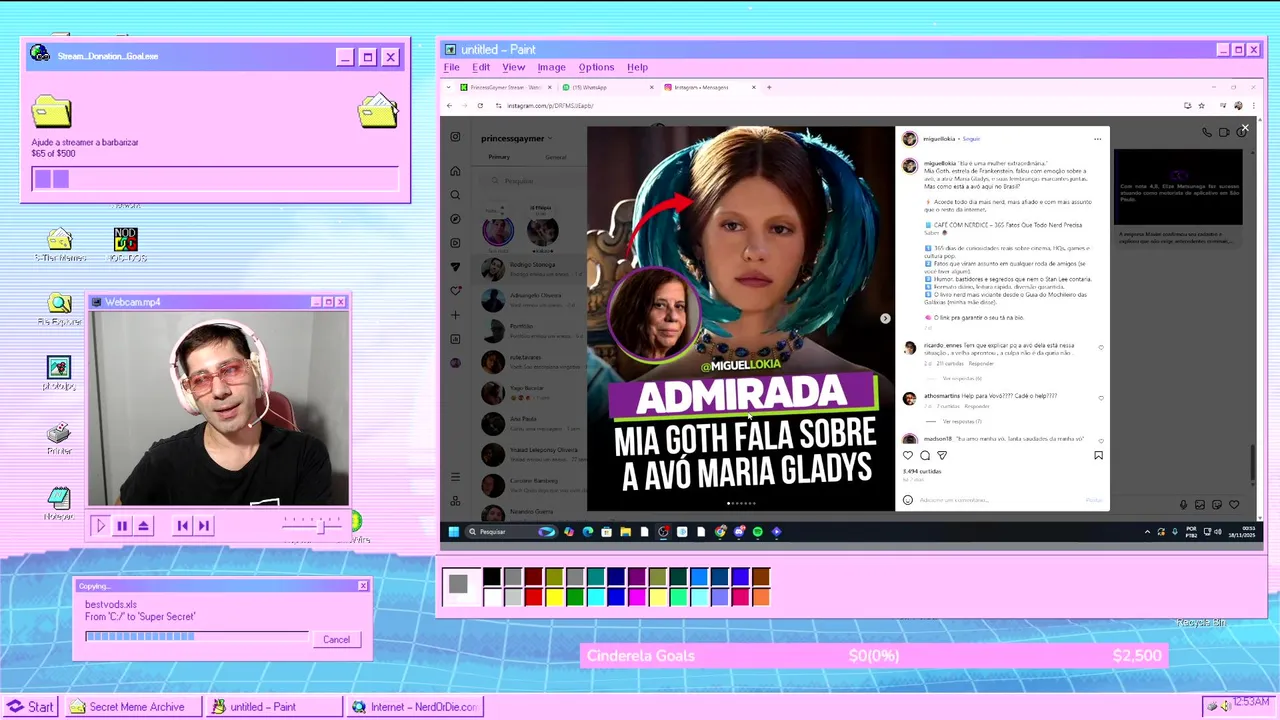Open the Image menu in Paint
1280x720 pixels.
click(552, 67)
